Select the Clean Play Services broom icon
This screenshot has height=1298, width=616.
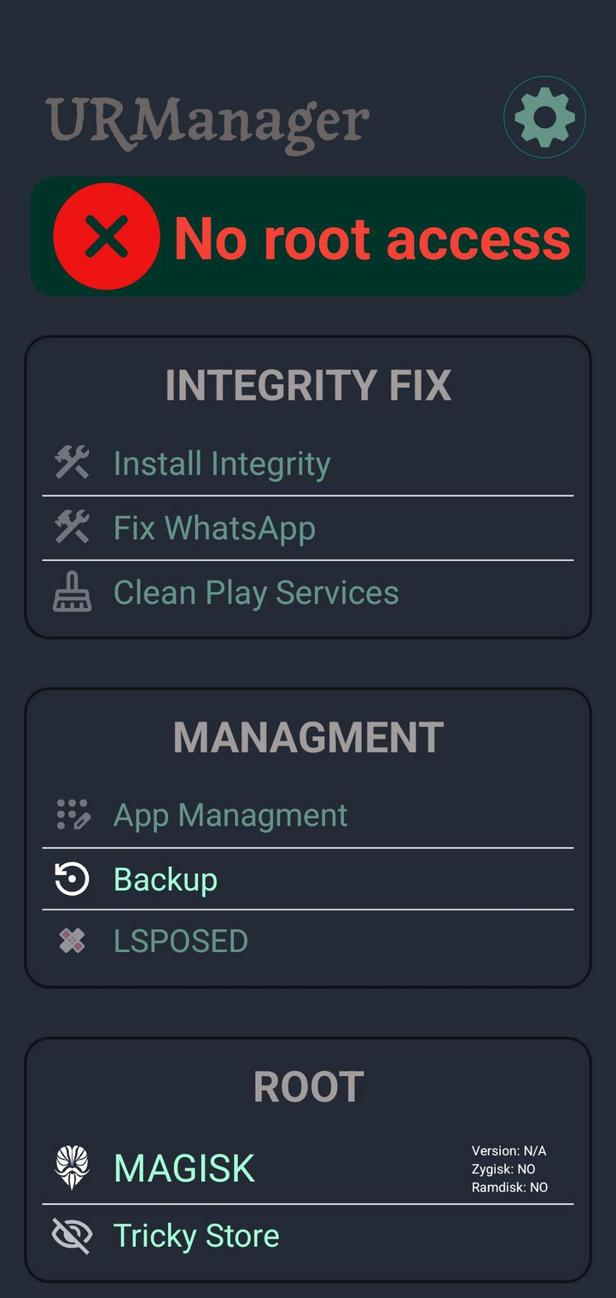[70, 592]
